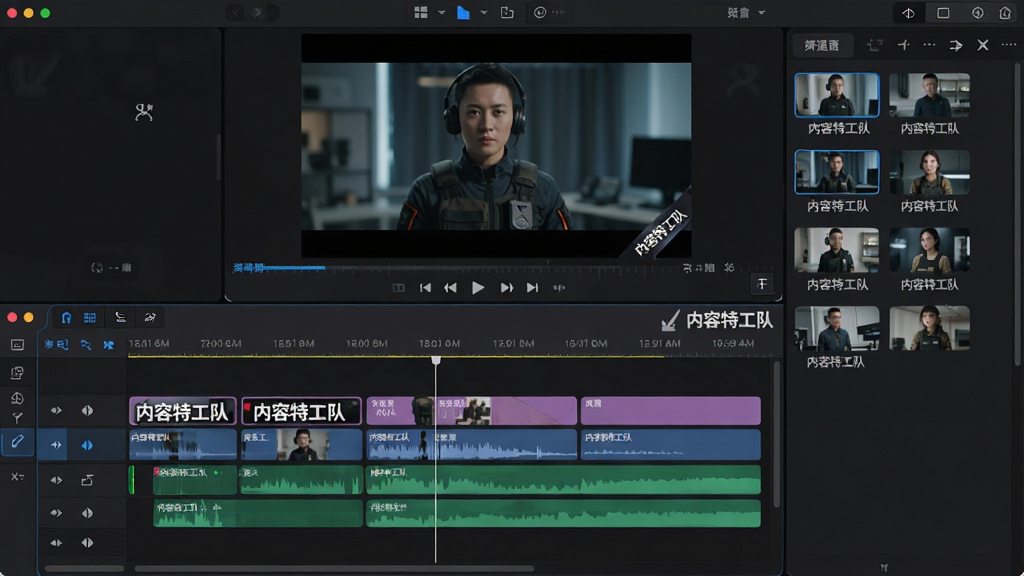The height and width of the screenshot is (576, 1024).
Task: Toggle the blue grid icon in timeline toolbar
Action: click(x=89, y=317)
